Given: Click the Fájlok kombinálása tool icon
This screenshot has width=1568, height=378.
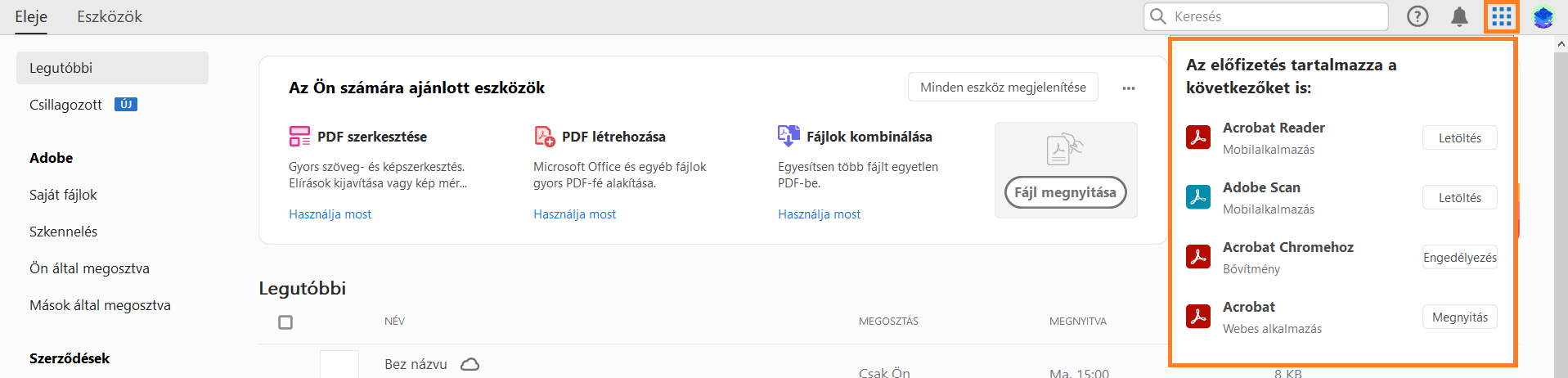Looking at the screenshot, I should pyautogui.click(x=788, y=136).
